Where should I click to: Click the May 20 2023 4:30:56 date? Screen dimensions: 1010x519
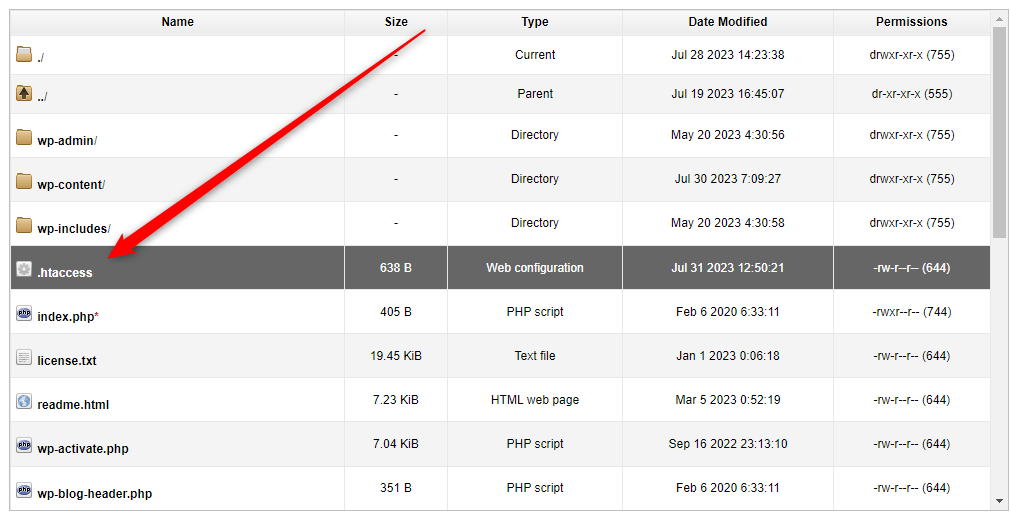coord(727,135)
